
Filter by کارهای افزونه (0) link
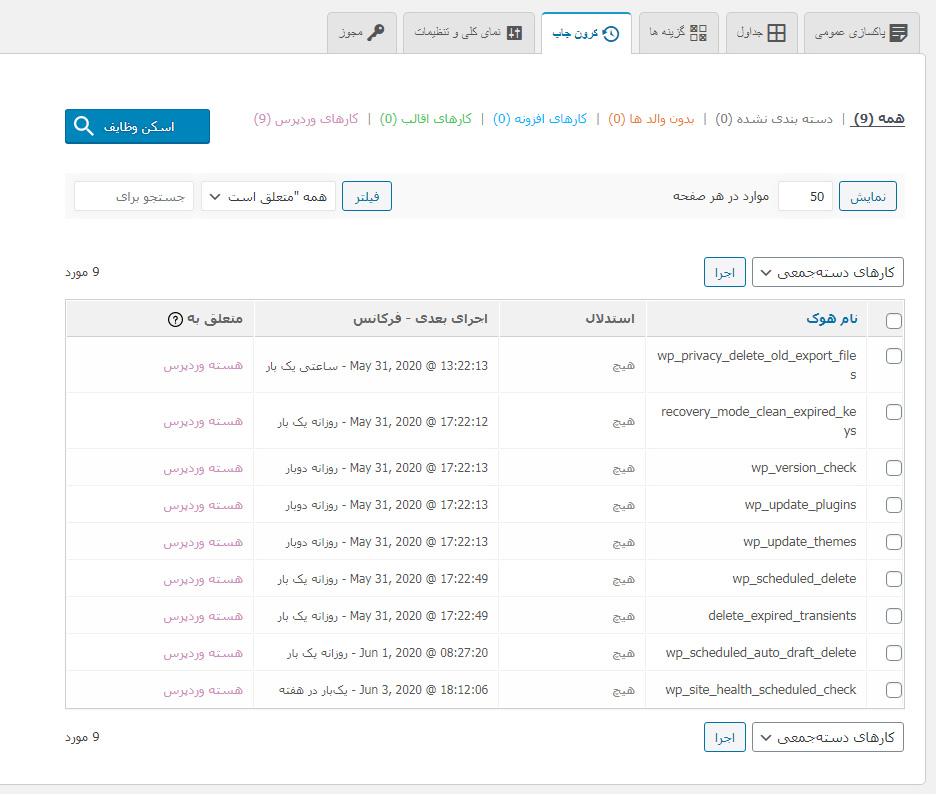[540, 119]
